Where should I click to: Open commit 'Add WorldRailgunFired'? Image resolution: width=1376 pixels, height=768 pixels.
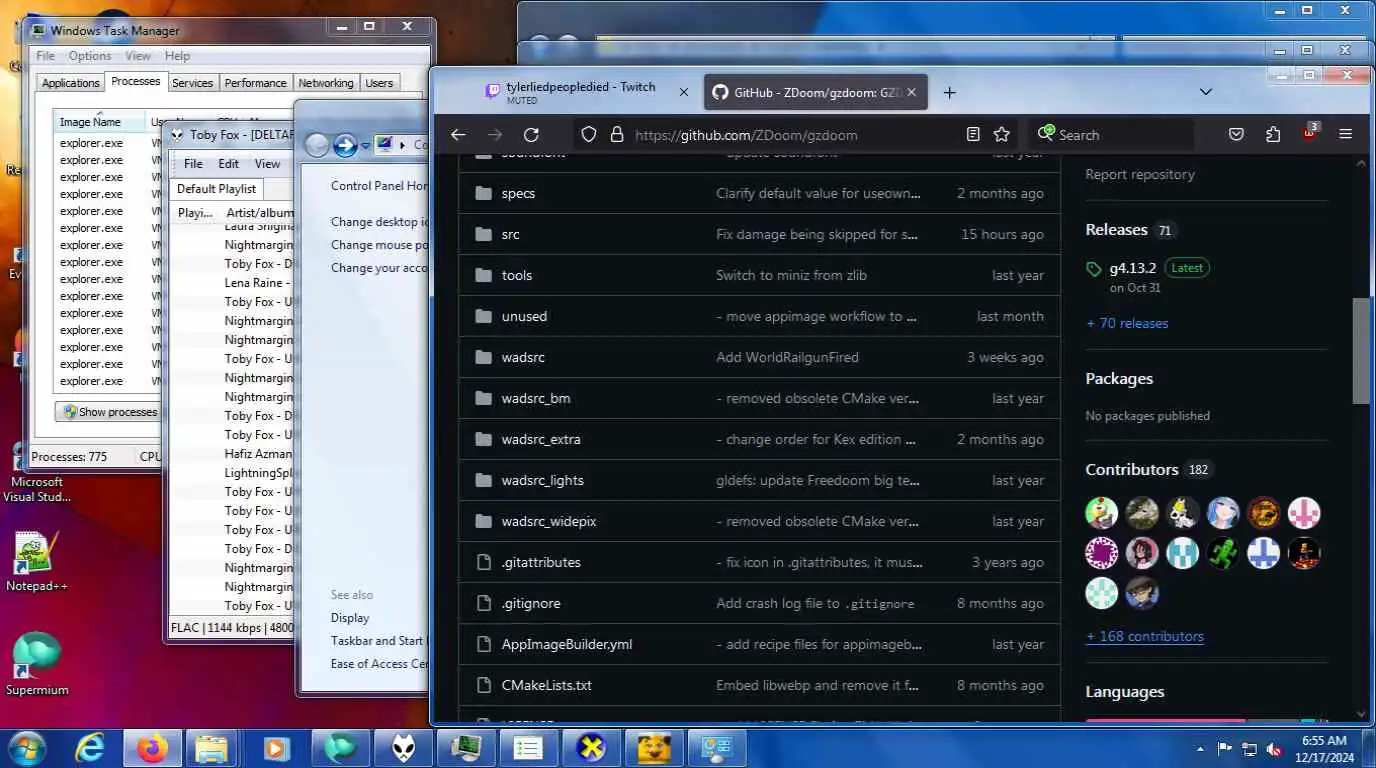[787, 357]
